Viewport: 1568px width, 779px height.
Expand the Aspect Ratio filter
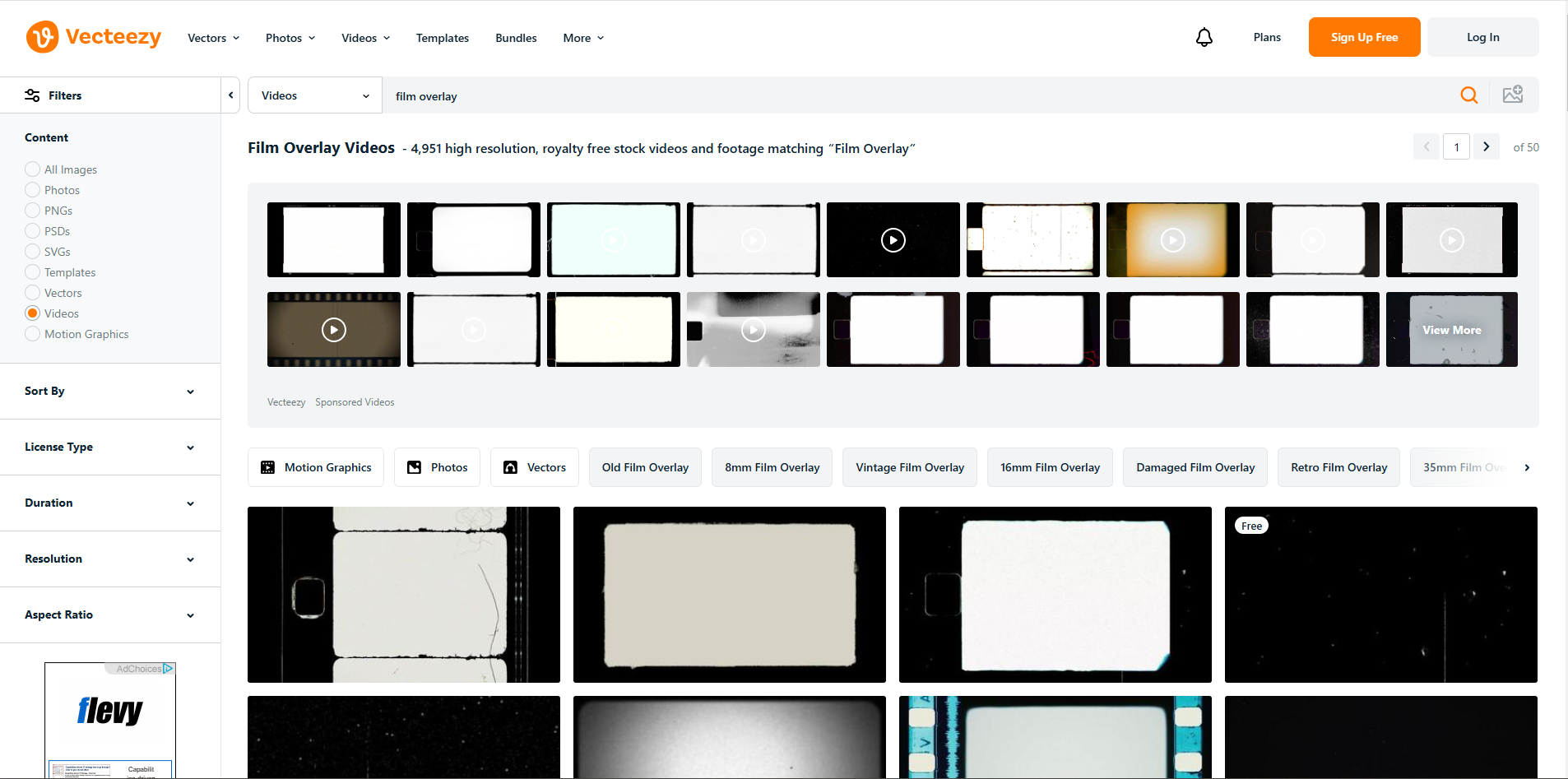(x=110, y=614)
